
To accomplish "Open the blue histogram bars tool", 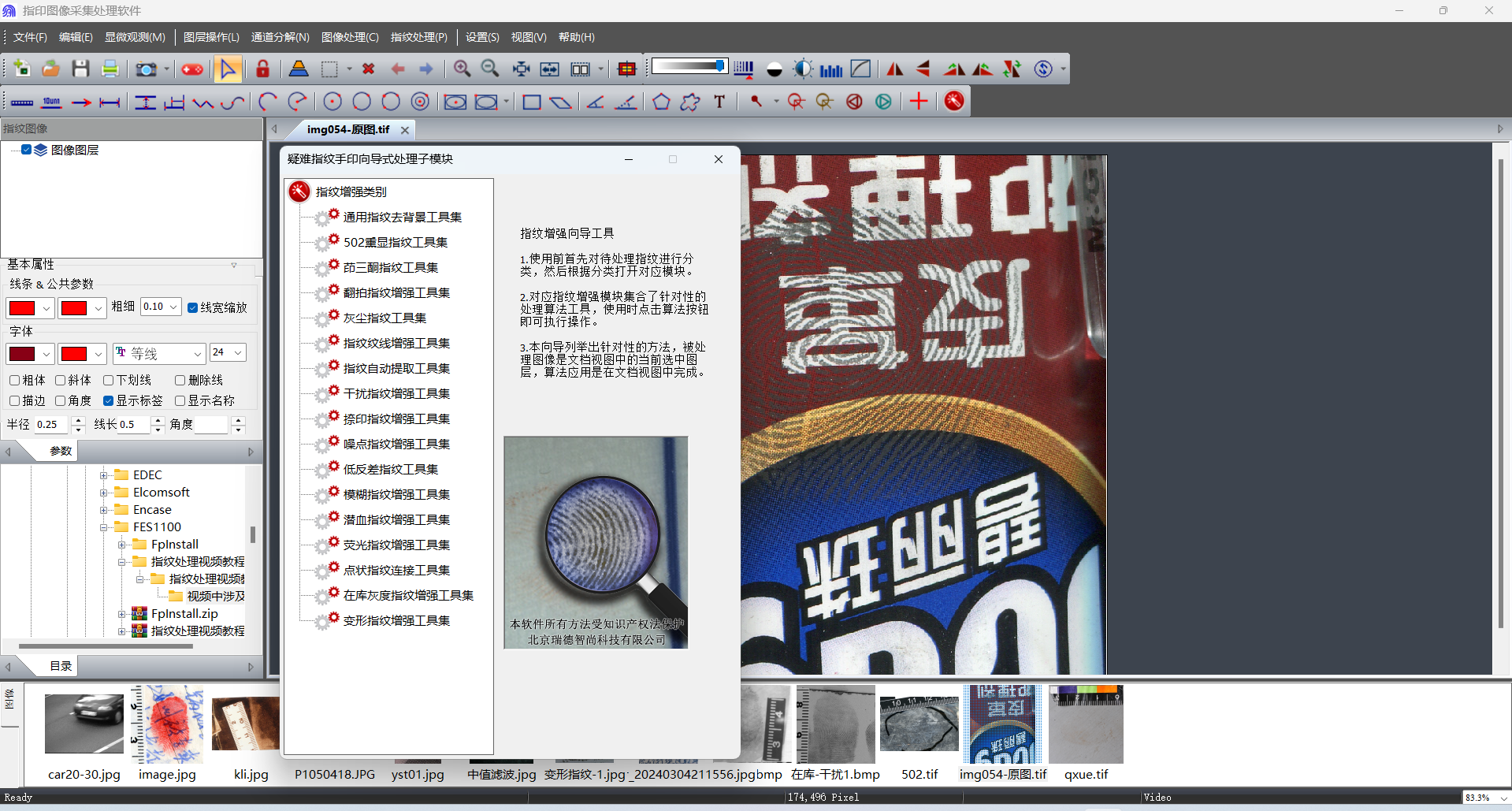I will tap(831, 69).
